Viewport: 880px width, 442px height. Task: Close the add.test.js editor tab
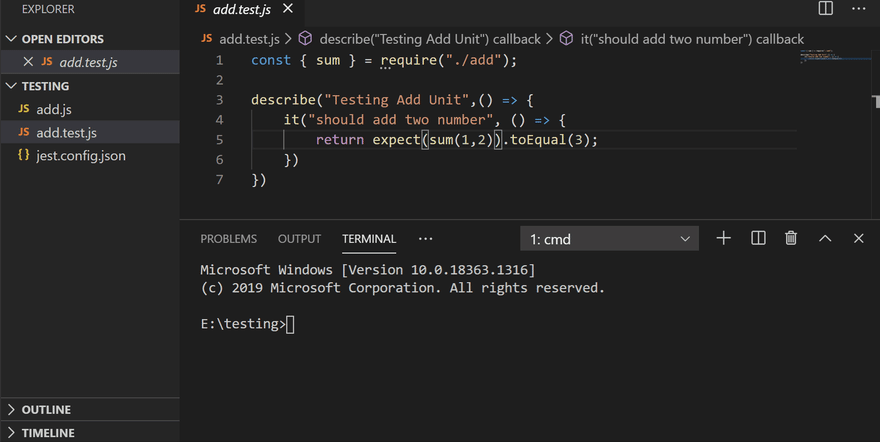tap(288, 8)
